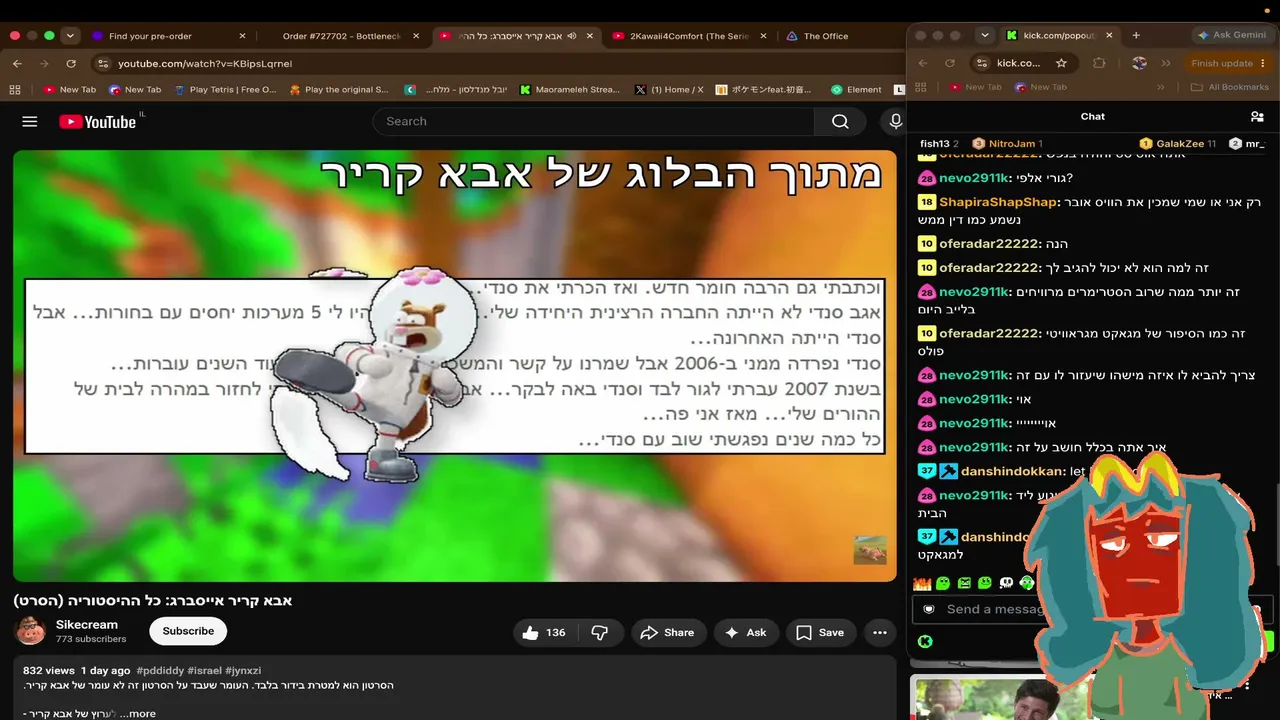Open the #pddiddy hashtag link
1280x720 pixels.
click(160, 670)
